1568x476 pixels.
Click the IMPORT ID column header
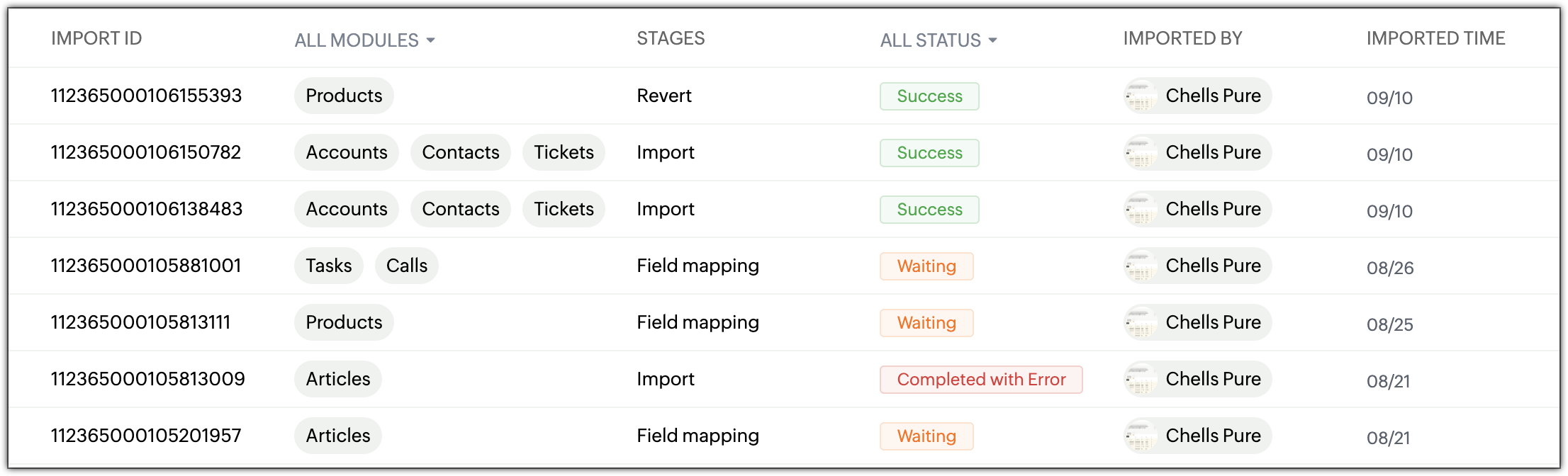click(96, 38)
